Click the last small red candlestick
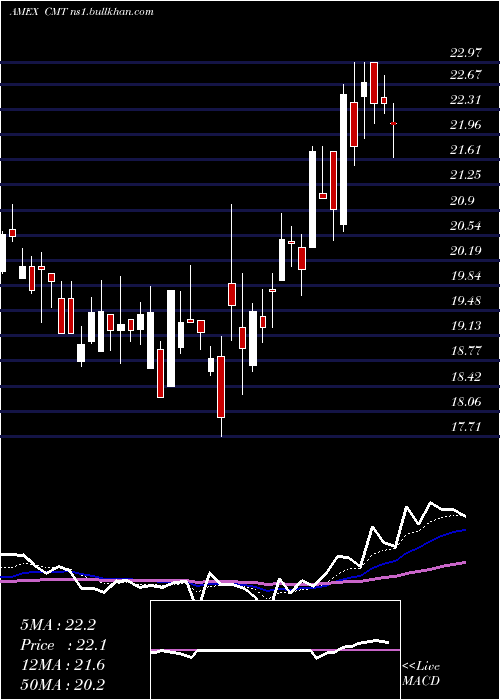The height and width of the screenshot is (700, 500). tap(393, 123)
